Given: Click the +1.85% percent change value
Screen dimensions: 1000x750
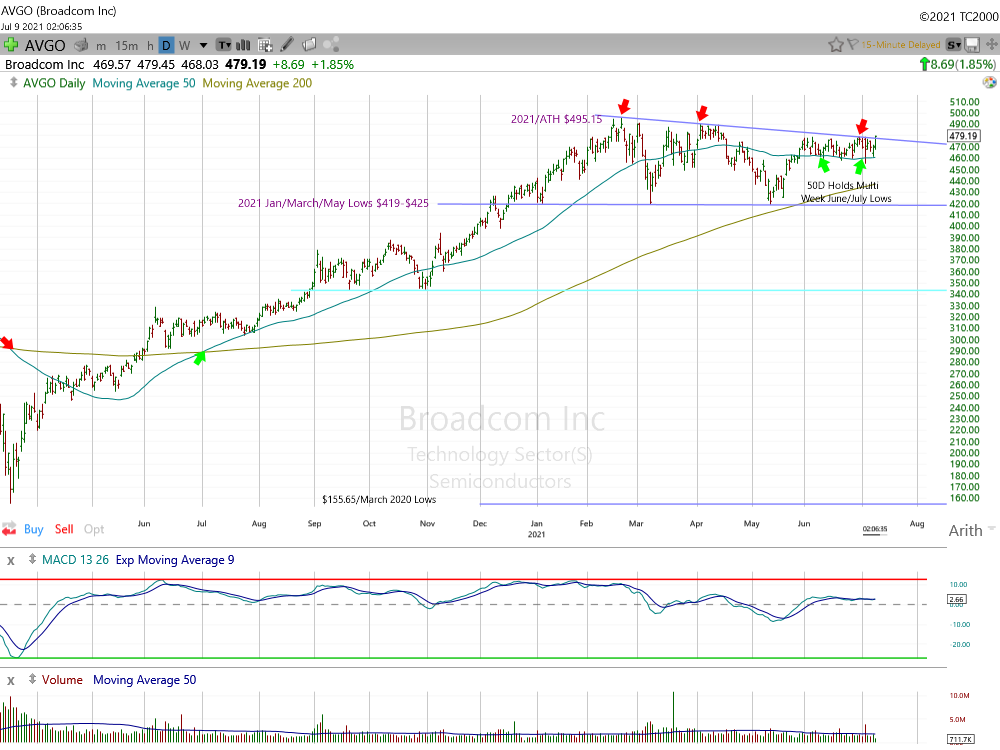Looking at the screenshot, I should (332, 64).
